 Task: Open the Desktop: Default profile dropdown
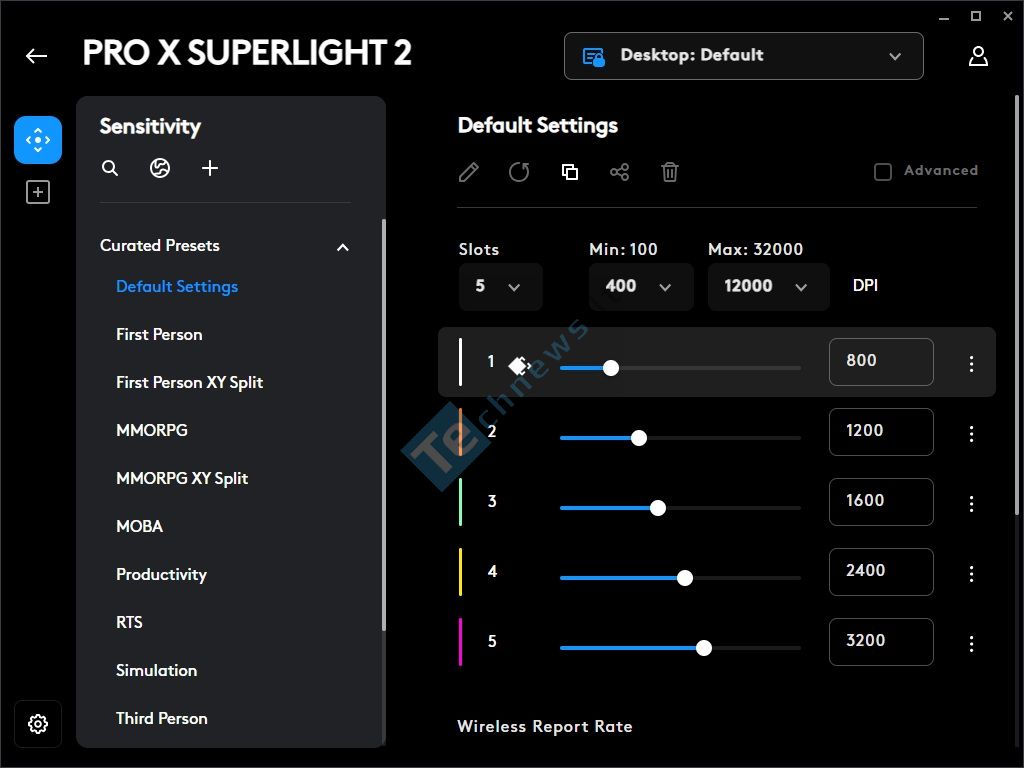click(744, 56)
